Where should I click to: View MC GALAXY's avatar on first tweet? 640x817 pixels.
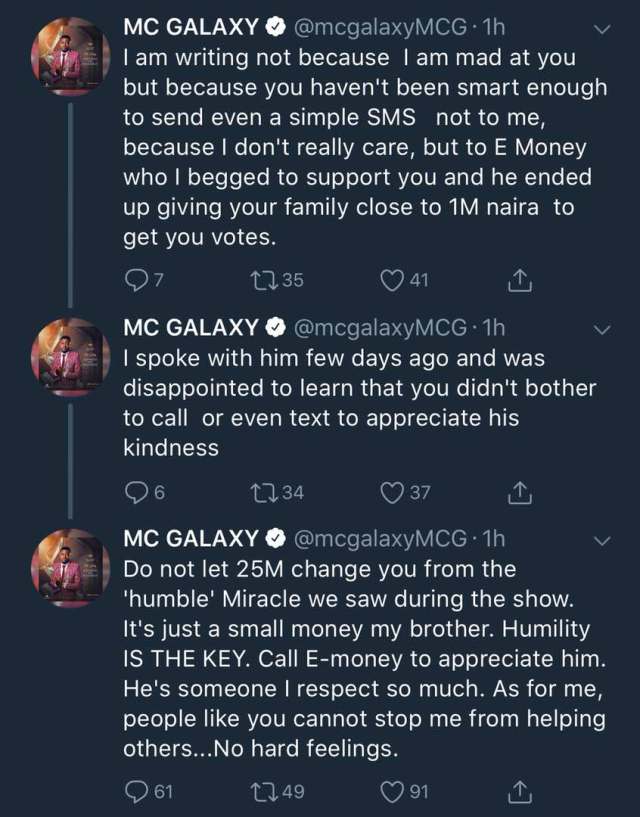(70, 58)
